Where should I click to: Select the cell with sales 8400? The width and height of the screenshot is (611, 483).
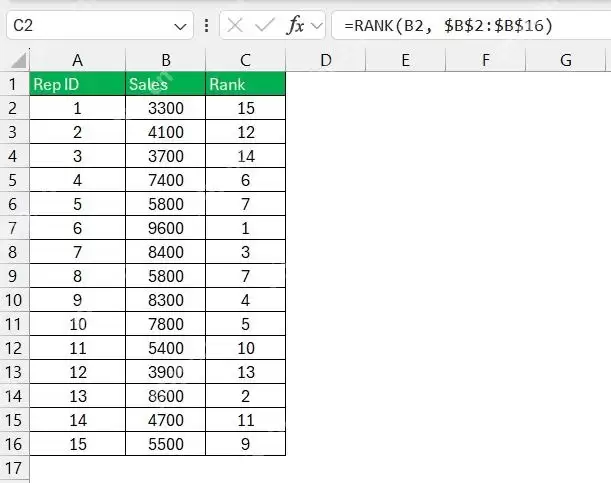point(166,252)
